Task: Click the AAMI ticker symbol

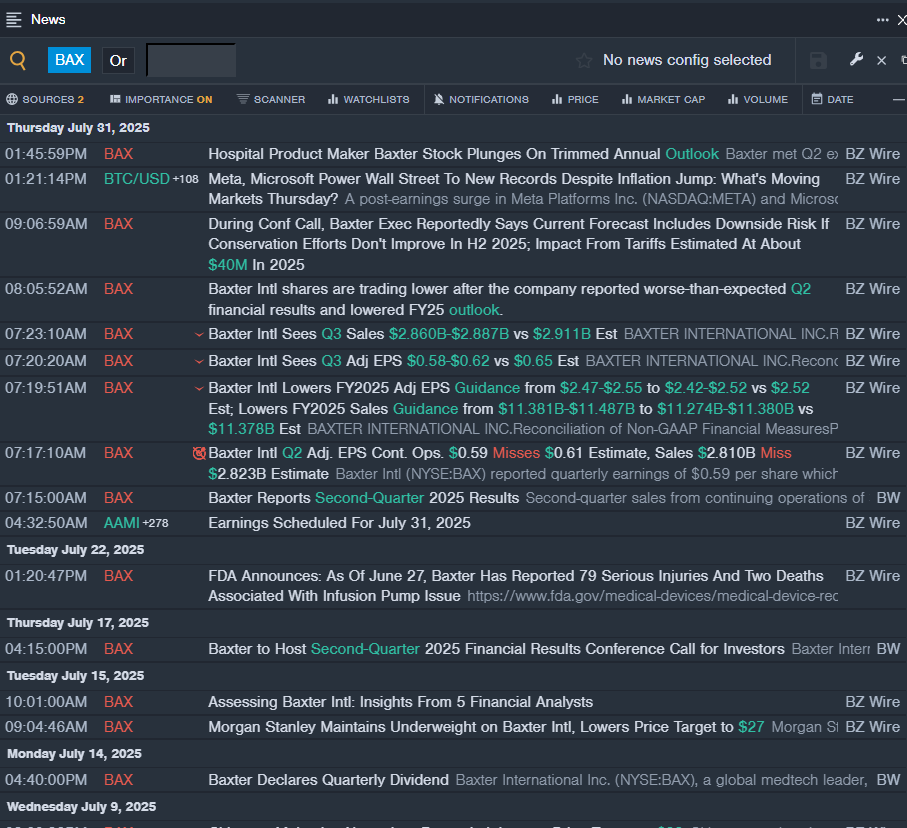Action: (x=121, y=523)
